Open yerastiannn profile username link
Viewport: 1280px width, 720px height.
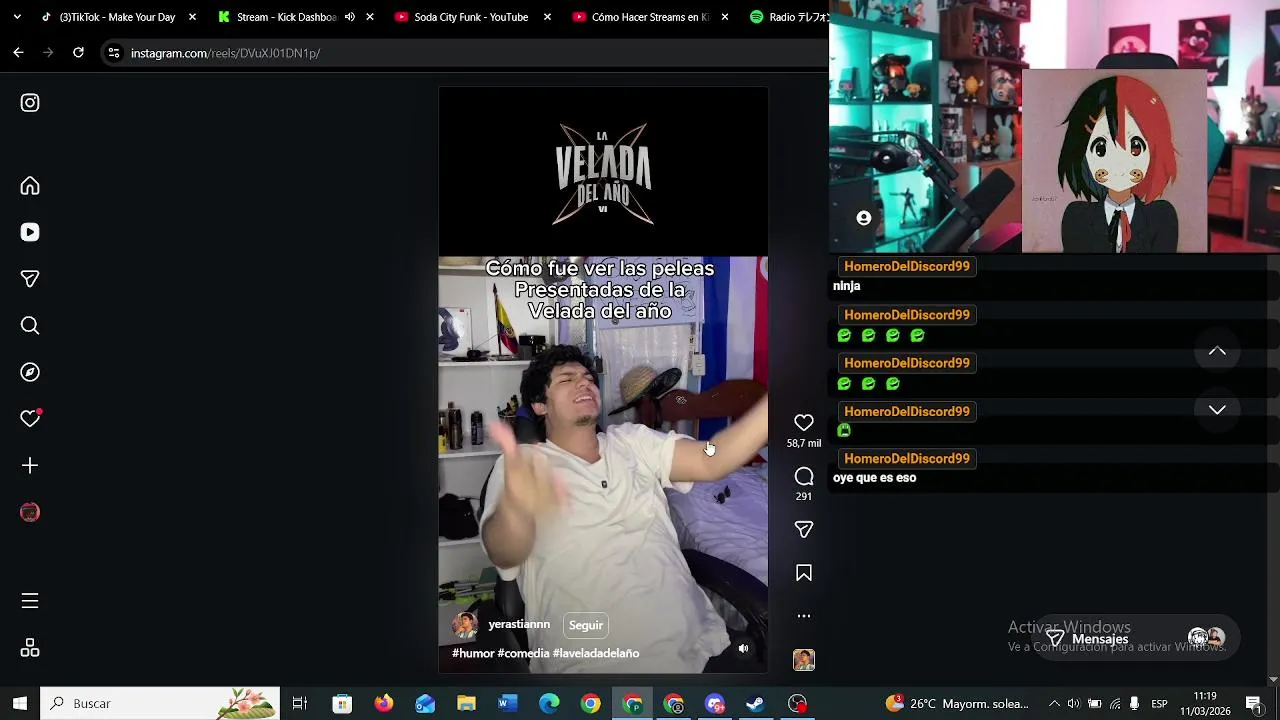[x=519, y=625]
